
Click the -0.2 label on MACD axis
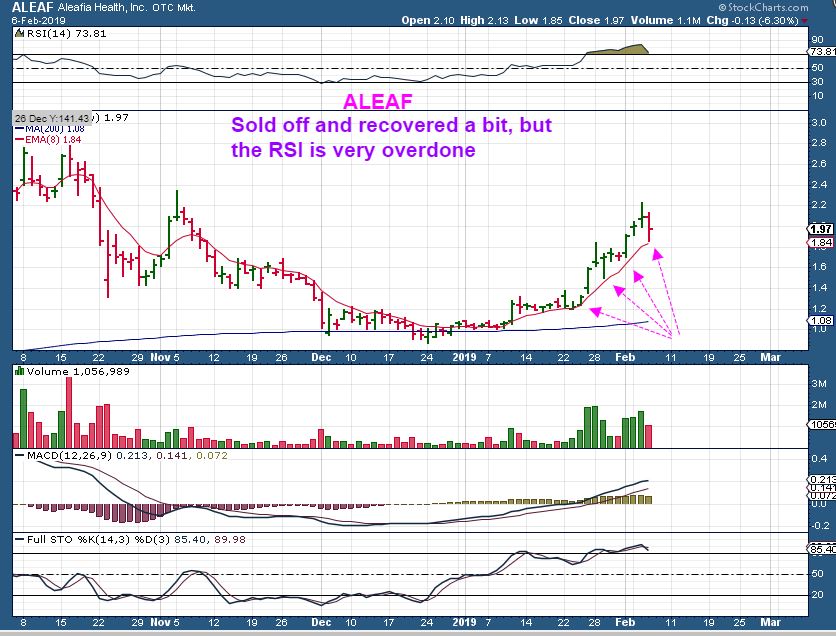click(x=819, y=526)
